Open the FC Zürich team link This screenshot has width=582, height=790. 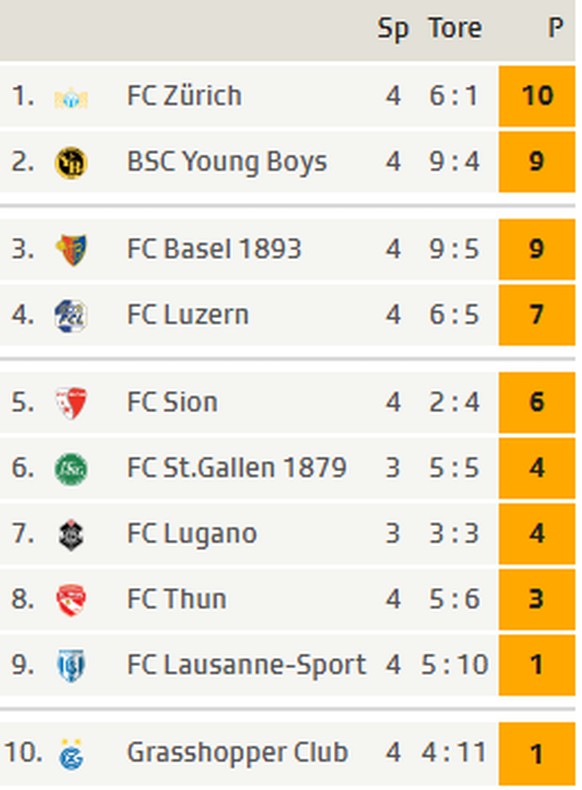pyautogui.click(x=184, y=96)
